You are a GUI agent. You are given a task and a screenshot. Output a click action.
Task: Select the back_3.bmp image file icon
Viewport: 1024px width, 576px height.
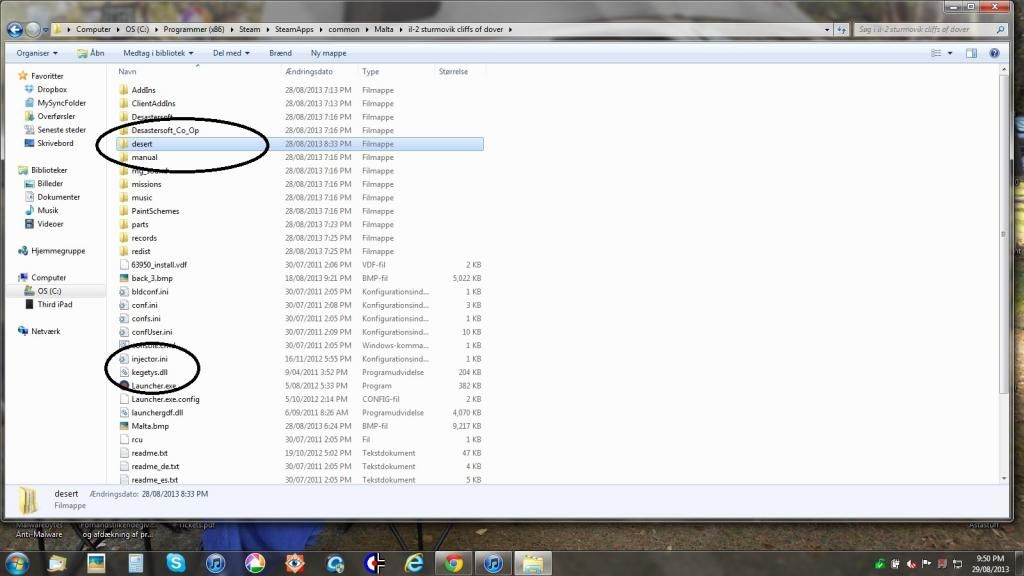coord(124,278)
